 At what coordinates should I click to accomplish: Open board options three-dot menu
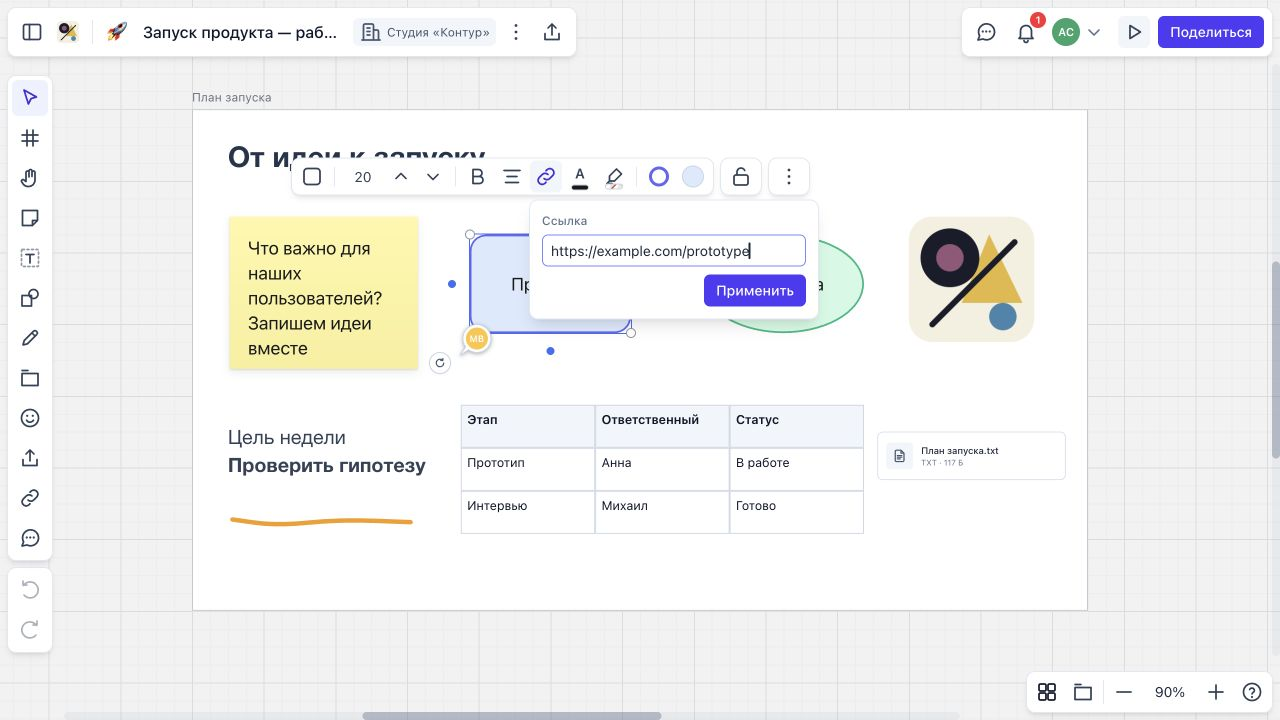[x=516, y=32]
